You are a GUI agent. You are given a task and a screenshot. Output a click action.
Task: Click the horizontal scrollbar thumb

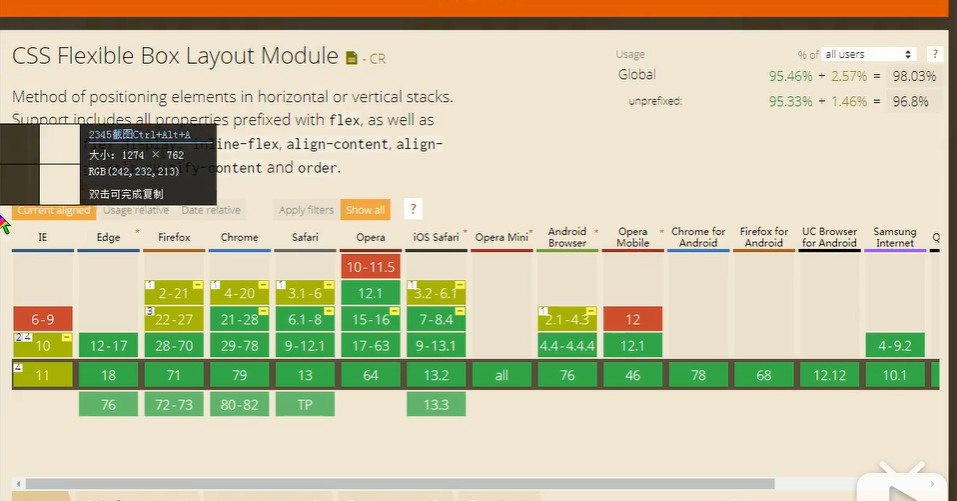tap(400, 484)
